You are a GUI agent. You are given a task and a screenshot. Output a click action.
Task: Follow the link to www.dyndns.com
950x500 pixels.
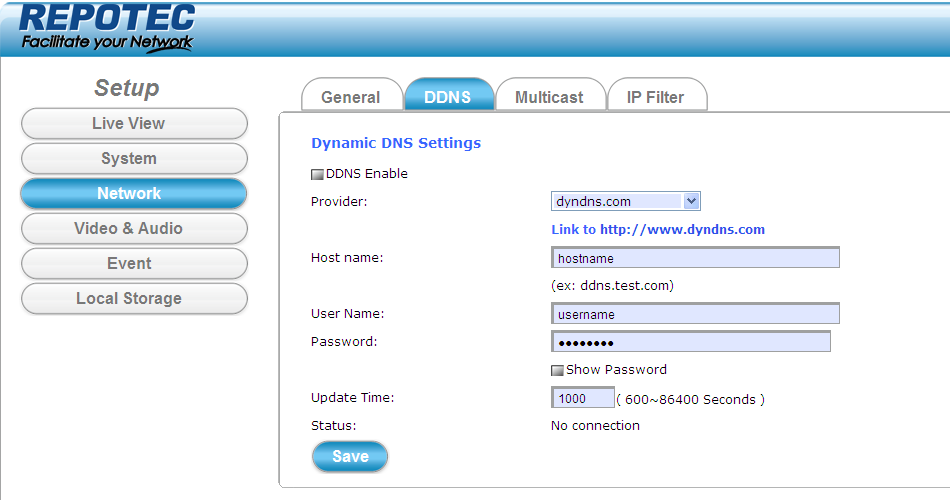[x=658, y=229]
